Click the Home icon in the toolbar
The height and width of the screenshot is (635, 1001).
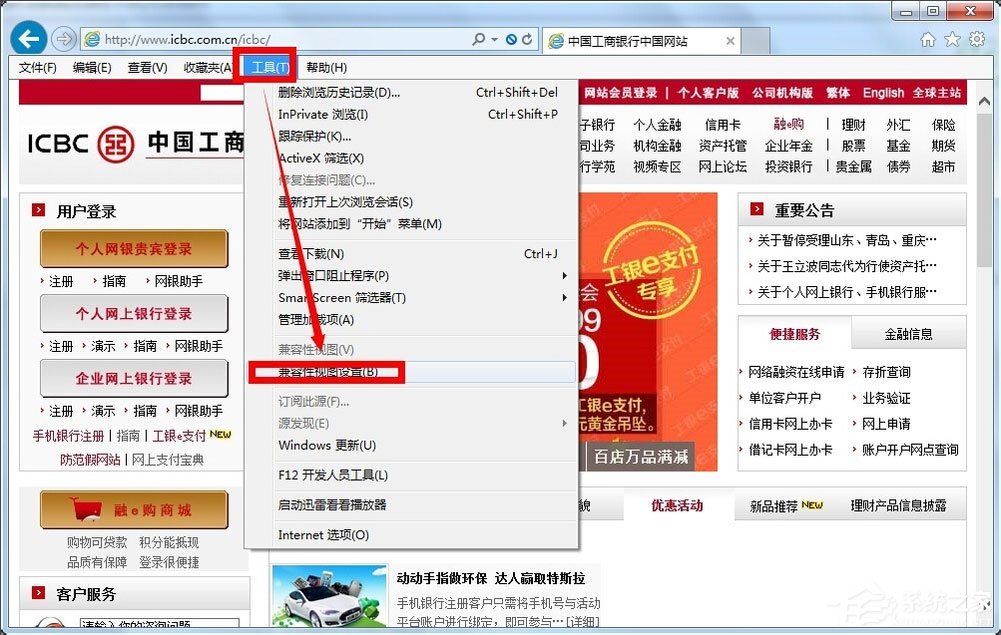(x=928, y=38)
